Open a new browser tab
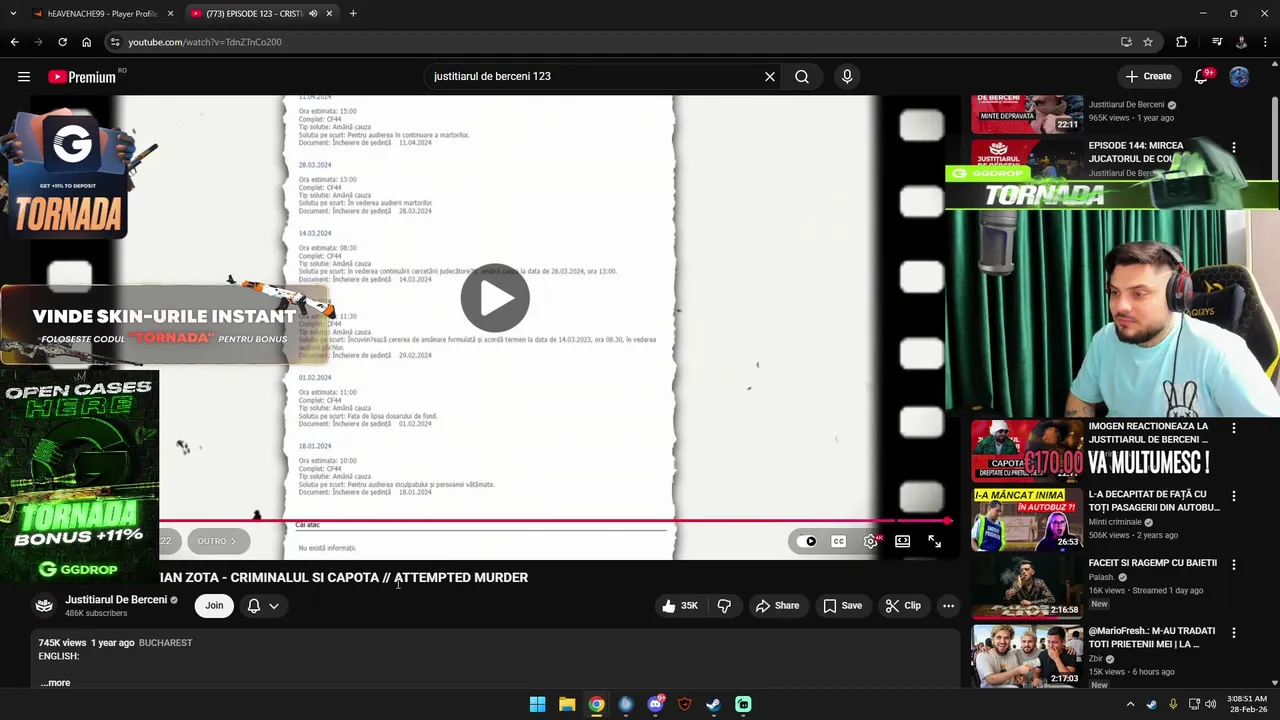The width and height of the screenshot is (1280, 720). tap(353, 13)
